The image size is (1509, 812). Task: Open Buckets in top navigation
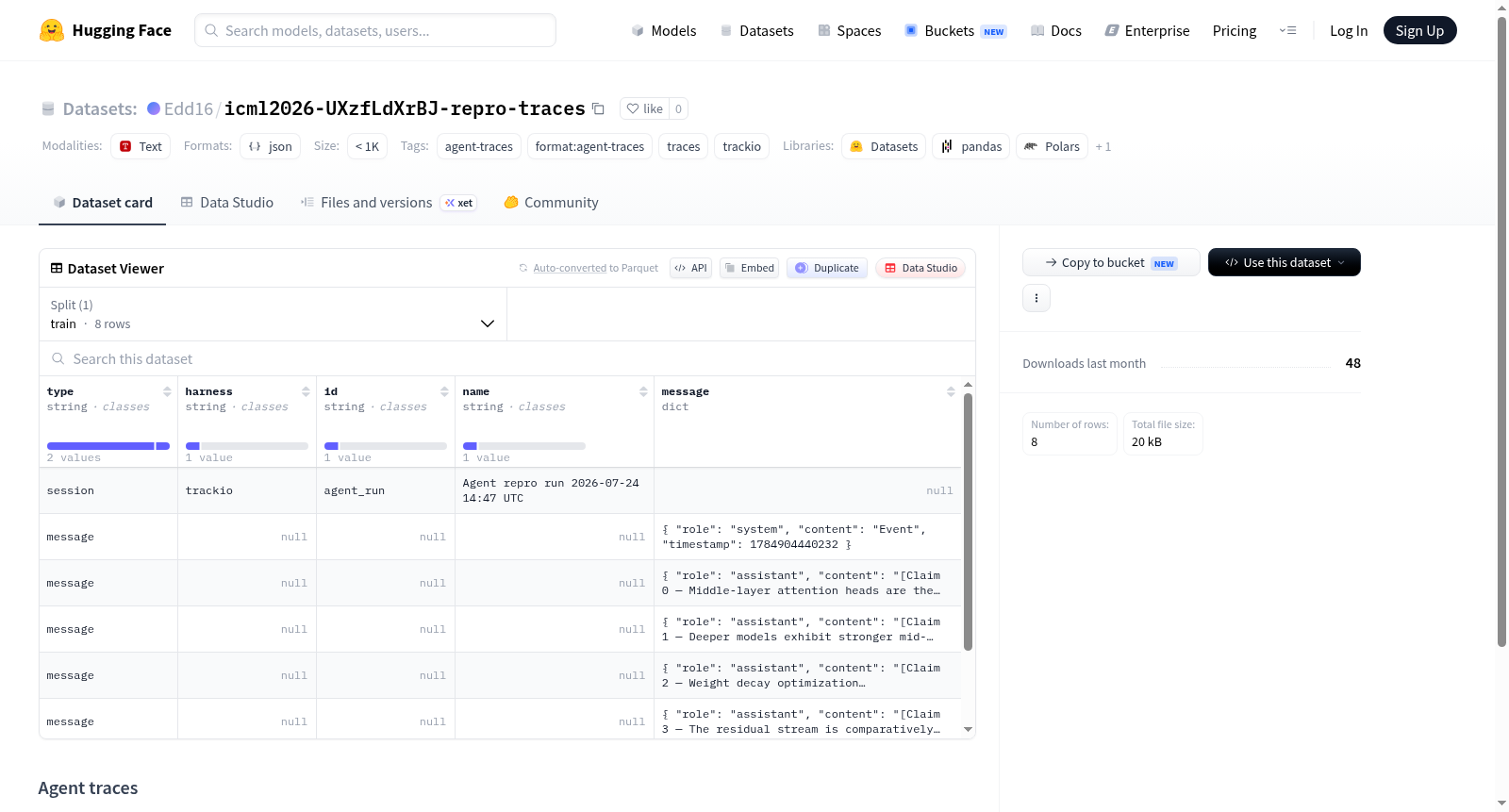coord(955,30)
